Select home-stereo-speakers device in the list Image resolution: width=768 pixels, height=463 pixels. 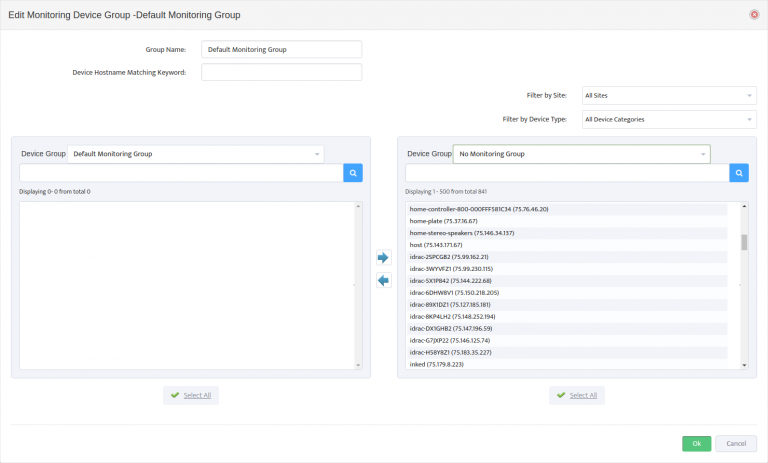coord(462,232)
